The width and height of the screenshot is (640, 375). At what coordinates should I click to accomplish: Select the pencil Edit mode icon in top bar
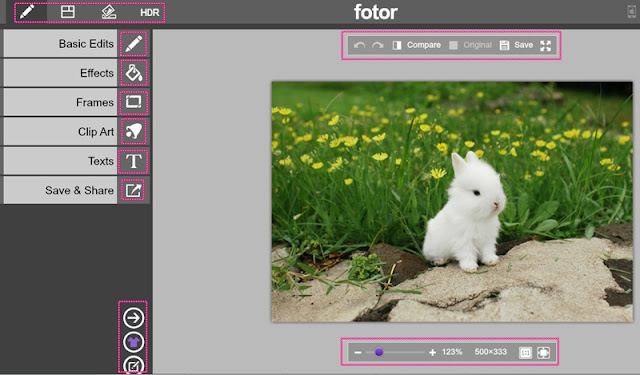pyautogui.click(x=27, y=12)
